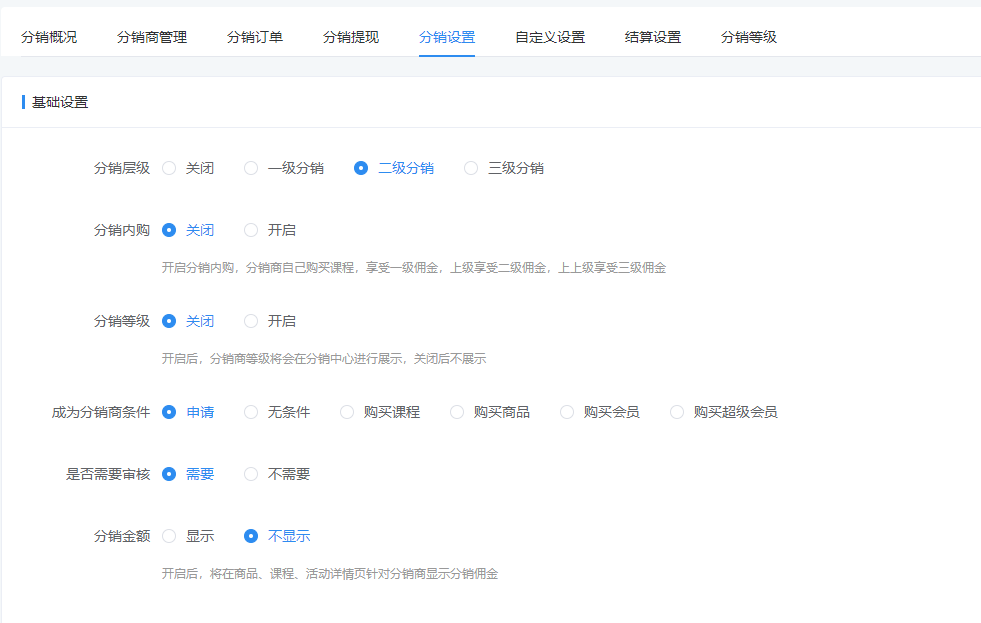Set 分销内购 to 关闭
This screenshot has height=623, width=981.
point(188,230)
